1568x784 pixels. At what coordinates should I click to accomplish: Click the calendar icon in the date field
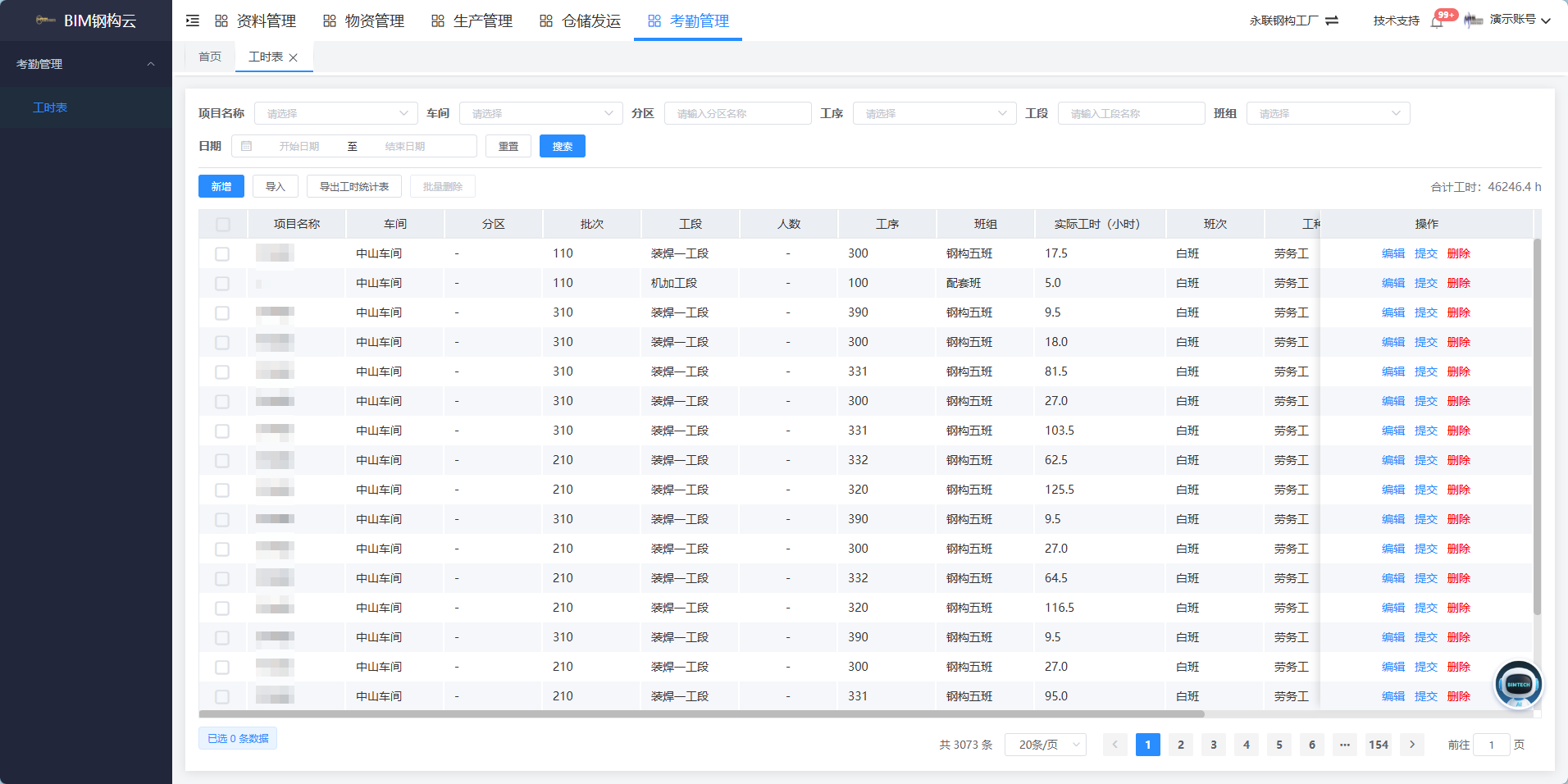[x=247, y=146]
